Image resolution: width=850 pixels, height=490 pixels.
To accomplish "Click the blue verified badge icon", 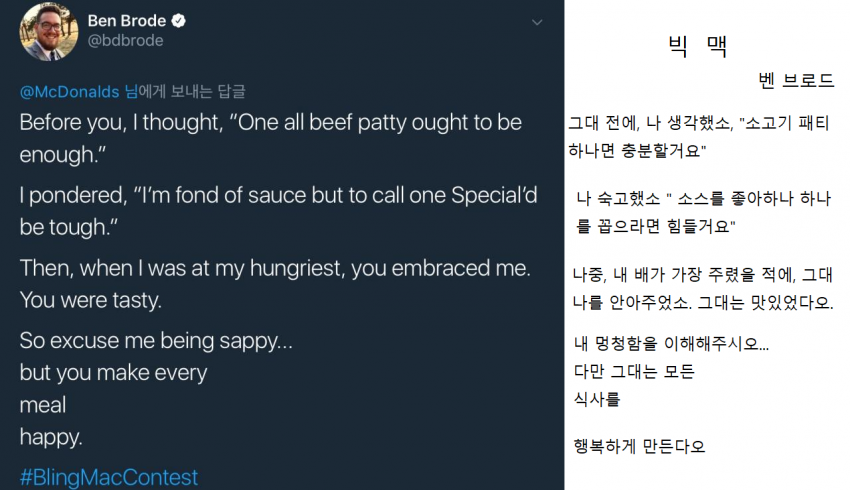I will [177, 21].
